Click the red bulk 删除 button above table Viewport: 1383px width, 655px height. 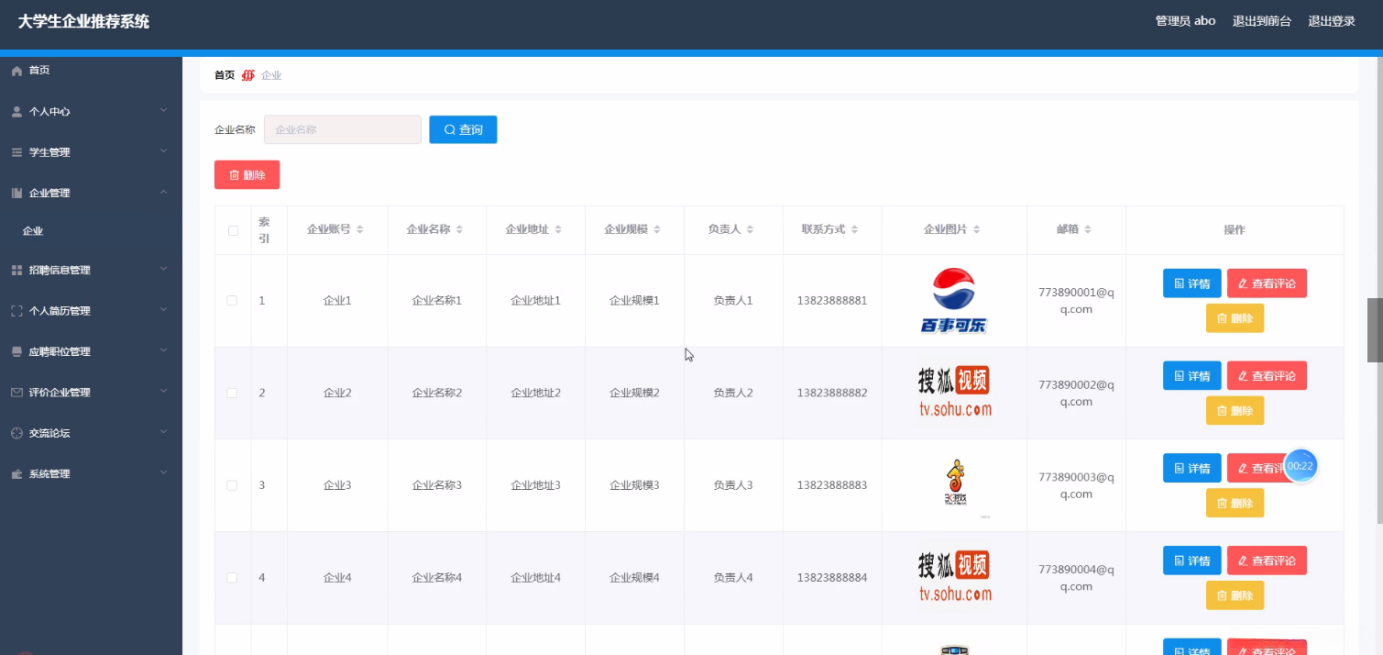click(x=247, y=175)
